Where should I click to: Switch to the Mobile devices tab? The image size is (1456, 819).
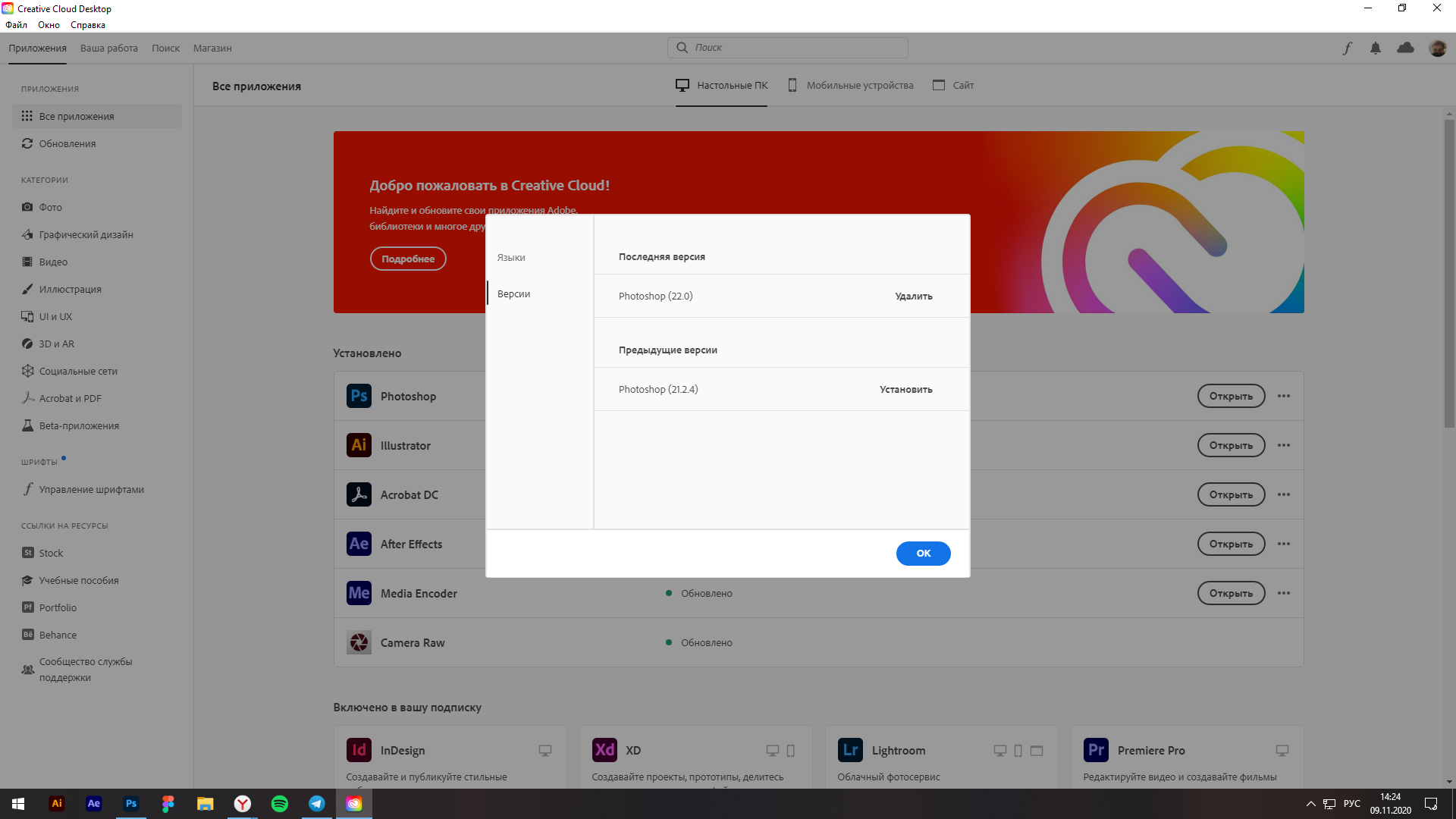(850, 86)
